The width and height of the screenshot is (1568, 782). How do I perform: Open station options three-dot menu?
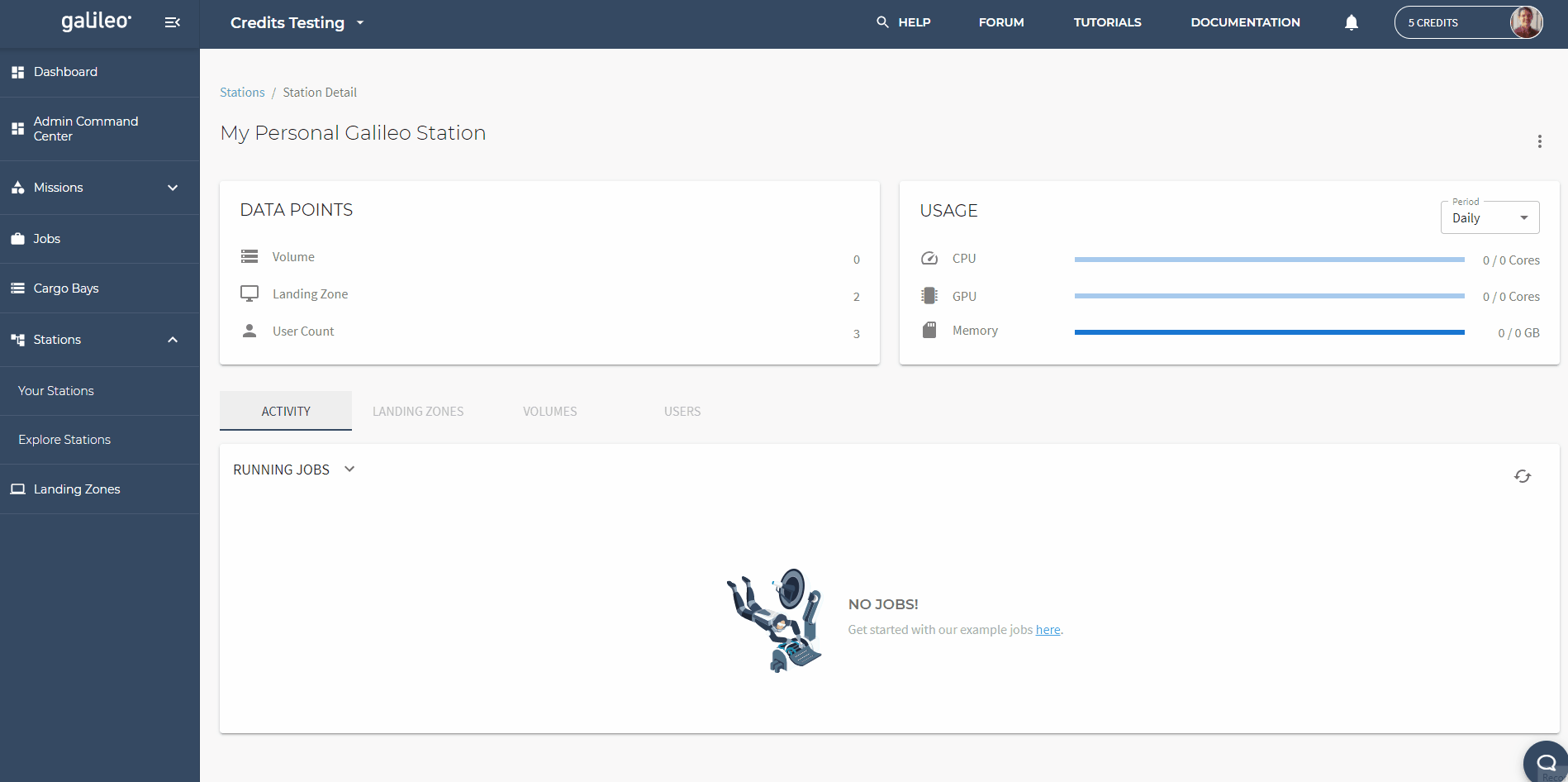tap(1539, 141)
